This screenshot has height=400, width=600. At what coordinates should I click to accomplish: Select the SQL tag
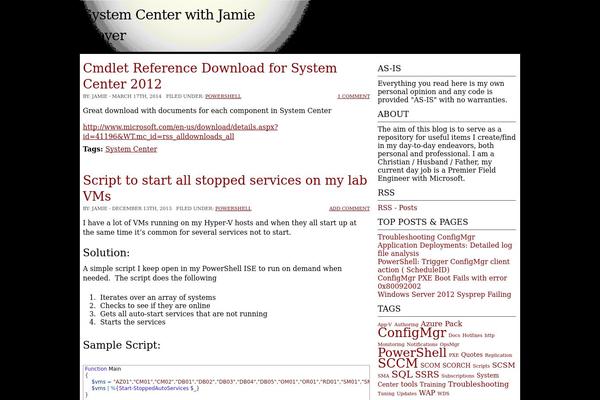[402, 374]
